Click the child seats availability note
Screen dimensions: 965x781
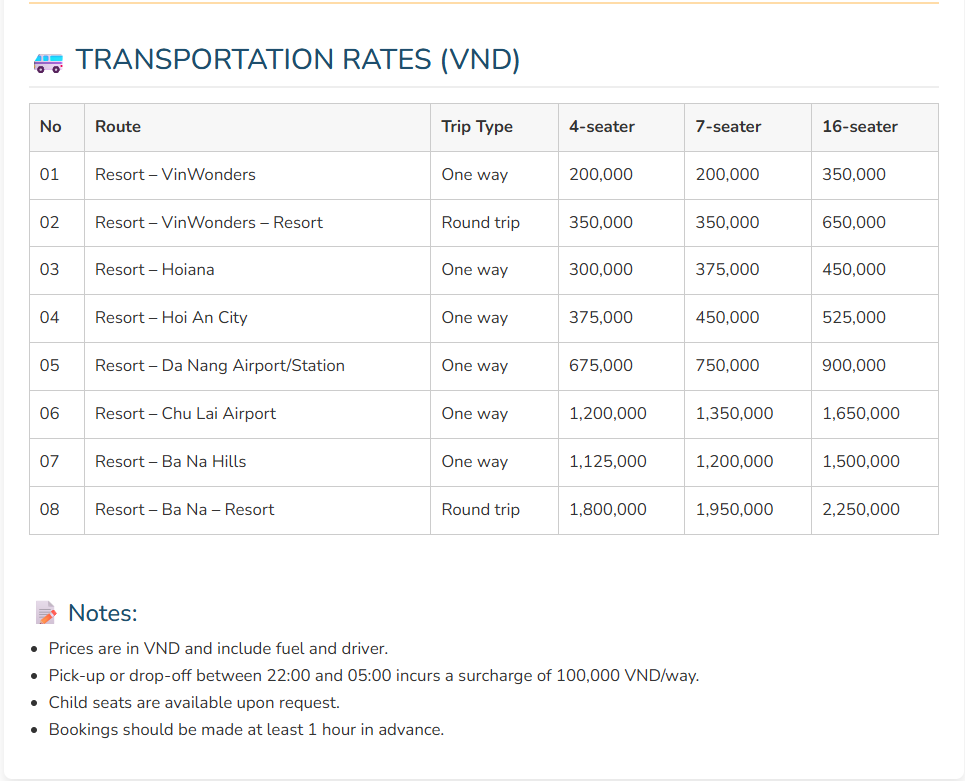(194, 703)
